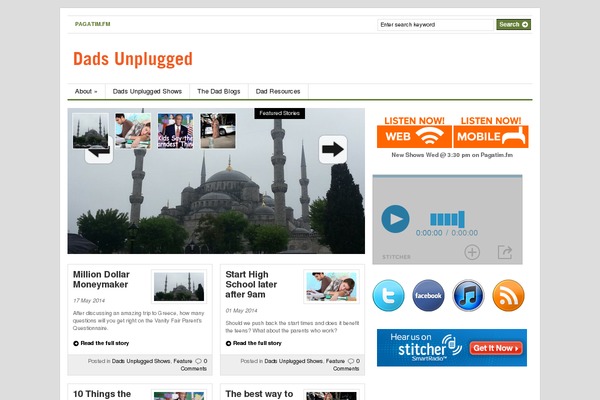Click the share icon in Stitcher player
The height and width of the screenshot is (400, 600).
pos(505,252)
